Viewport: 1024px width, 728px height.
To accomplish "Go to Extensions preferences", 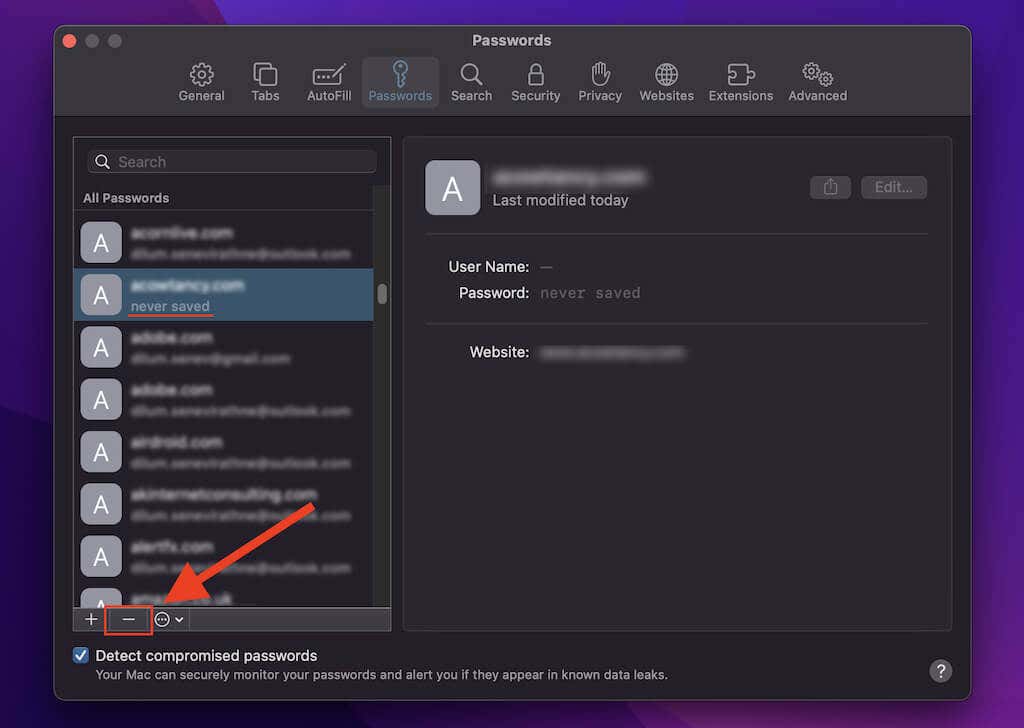I will tap(740, 82).
